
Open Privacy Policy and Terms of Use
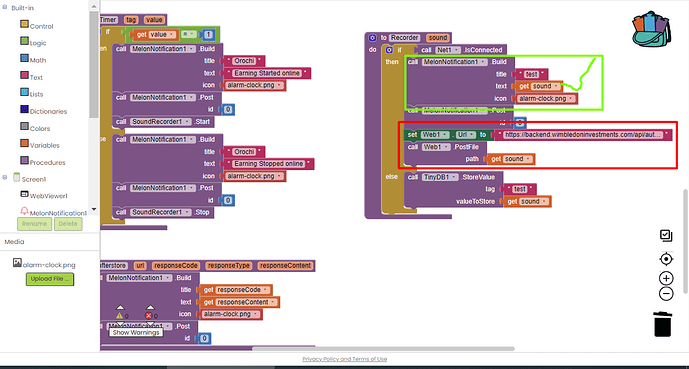(344, 359)
